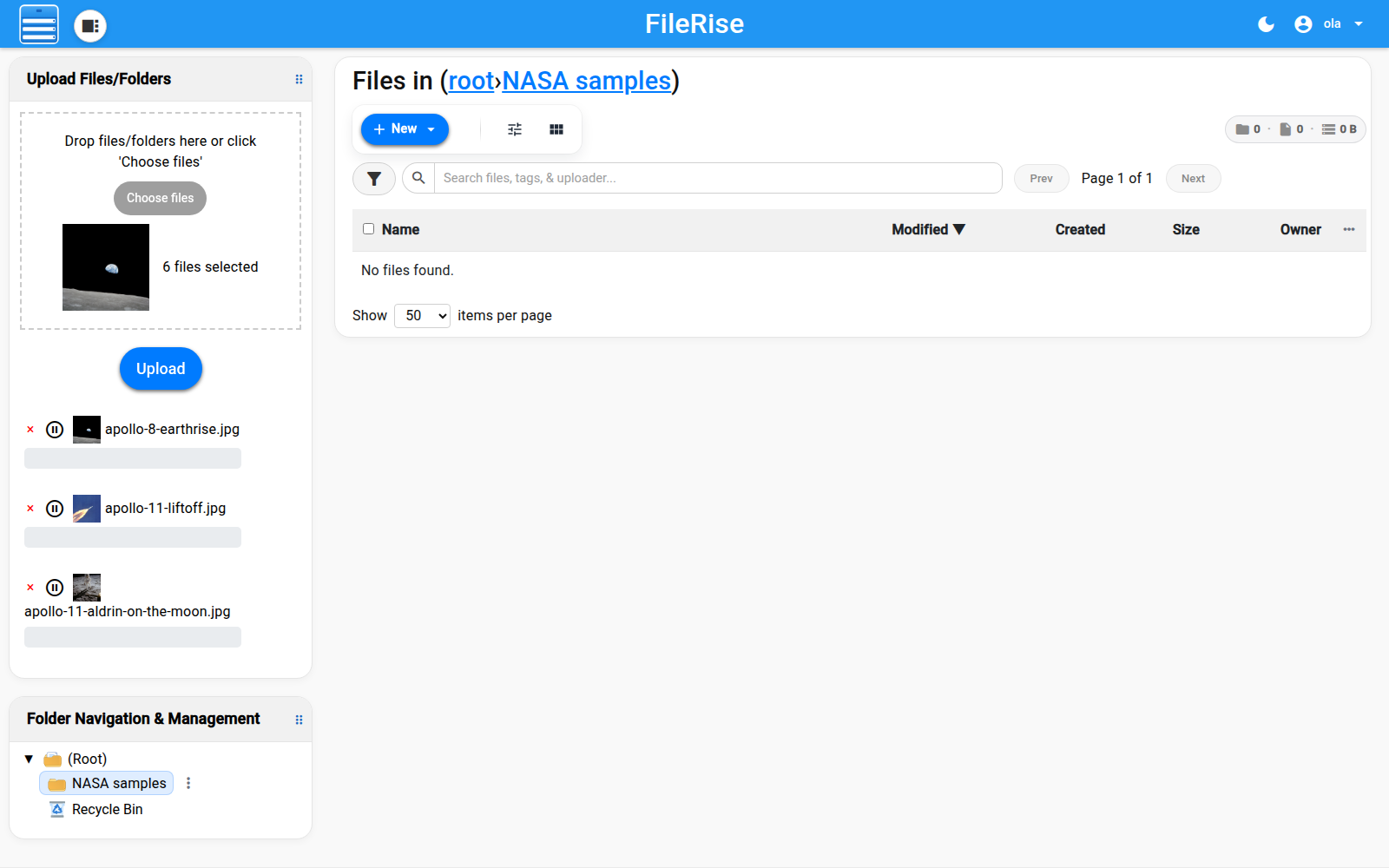
Task: Pause the apollo-11-liftoff.jpg upload
Action: pyautogui.click(x=55, y=509)
